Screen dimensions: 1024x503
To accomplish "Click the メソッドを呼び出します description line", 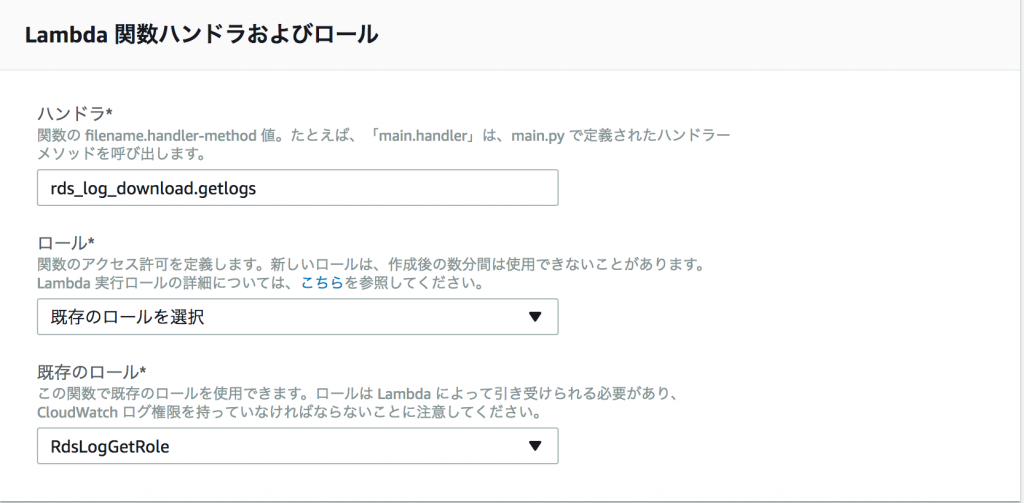I will pyautogui.click(x=121, y=155).
